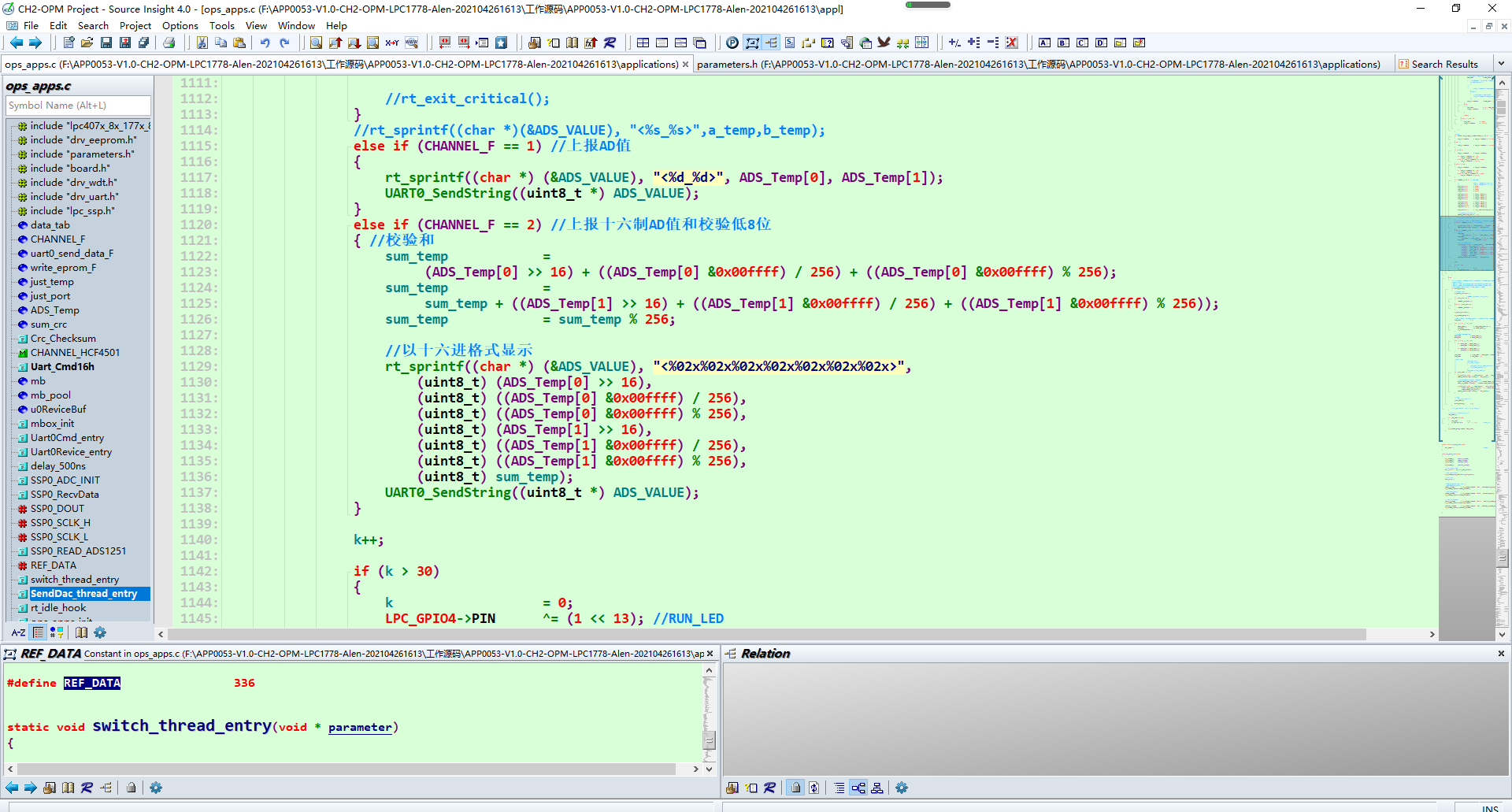Toggle A-Z sort in symbol panel
The width and height of the screenshot is (1512, 812).
(18, 632)
